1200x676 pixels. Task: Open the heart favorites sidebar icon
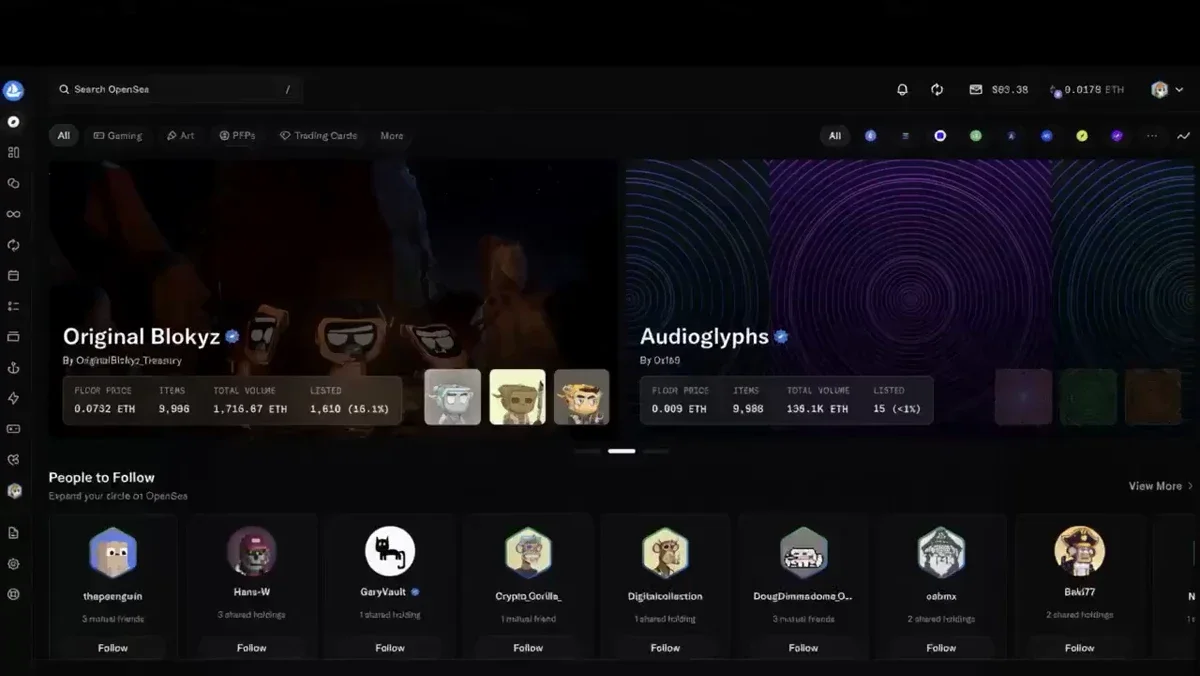[x=13, y=460]
